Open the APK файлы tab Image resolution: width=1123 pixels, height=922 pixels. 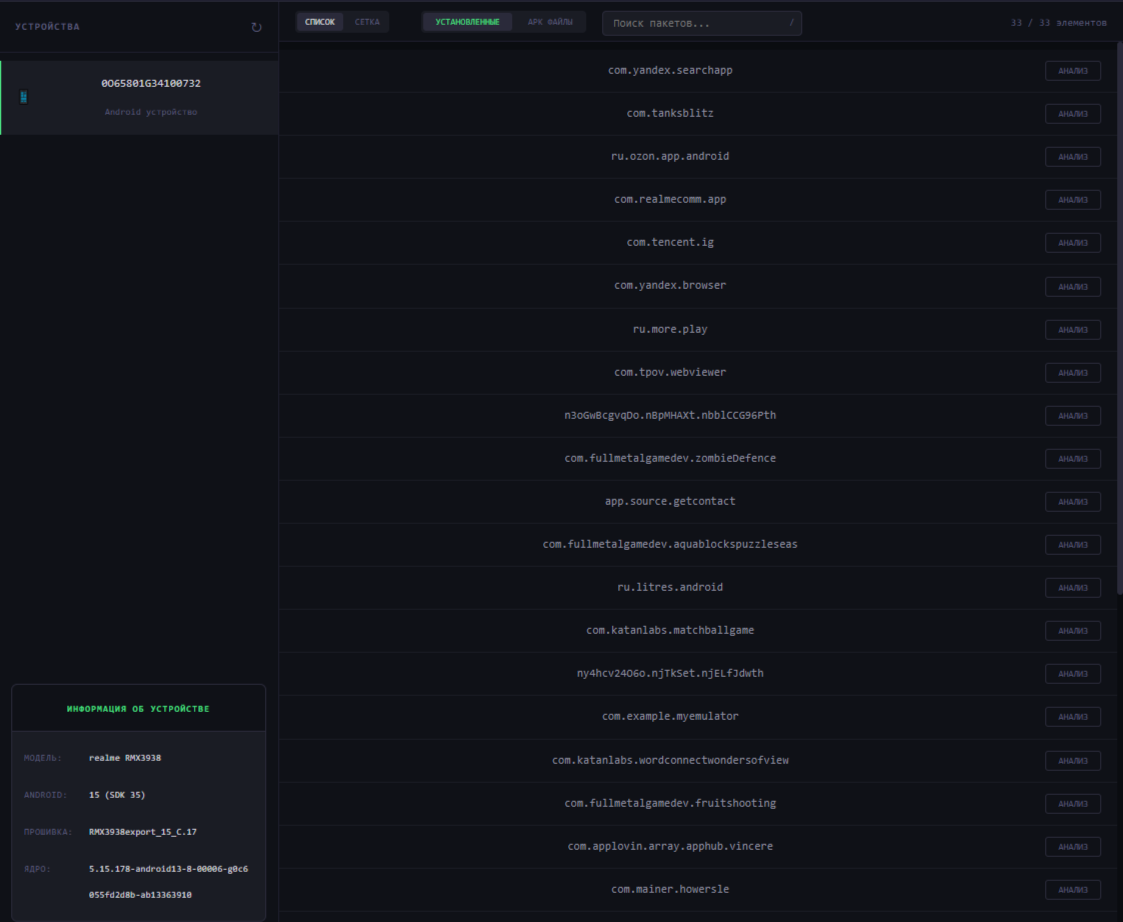550,22
